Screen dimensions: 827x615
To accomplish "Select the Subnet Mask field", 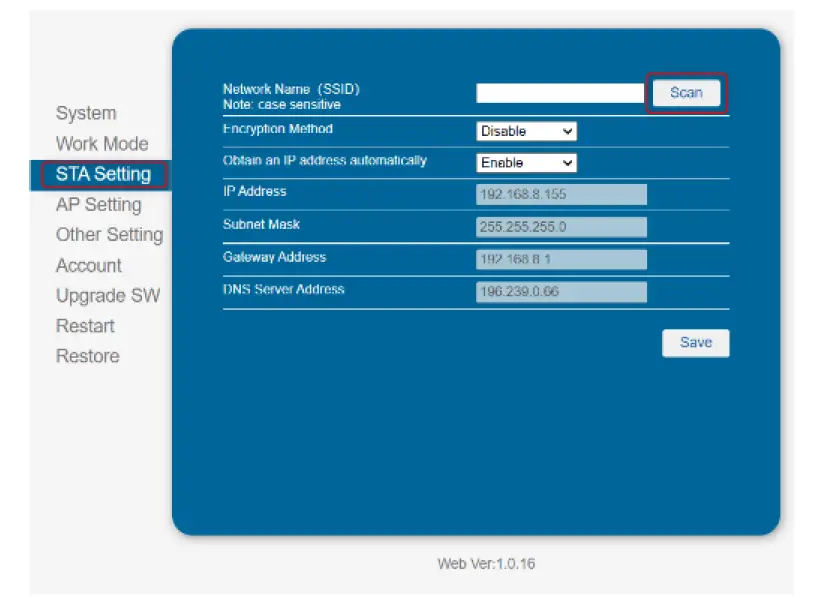I will 561,227.
